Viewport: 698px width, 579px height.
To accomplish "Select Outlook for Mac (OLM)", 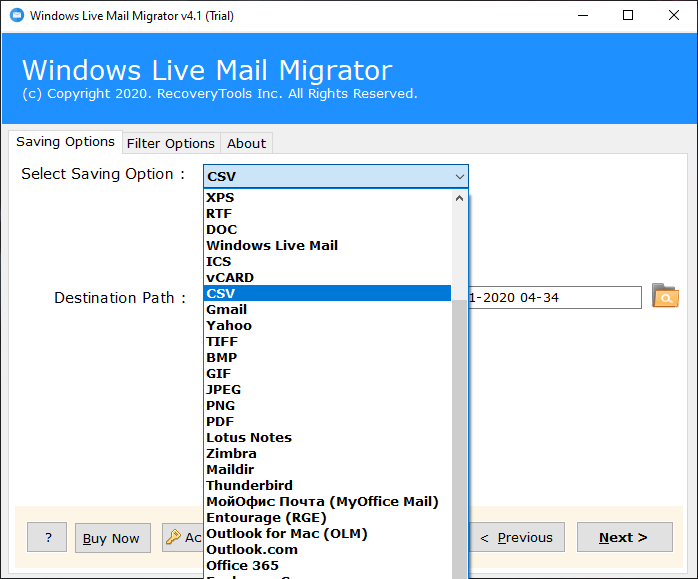I will (327, 534).
